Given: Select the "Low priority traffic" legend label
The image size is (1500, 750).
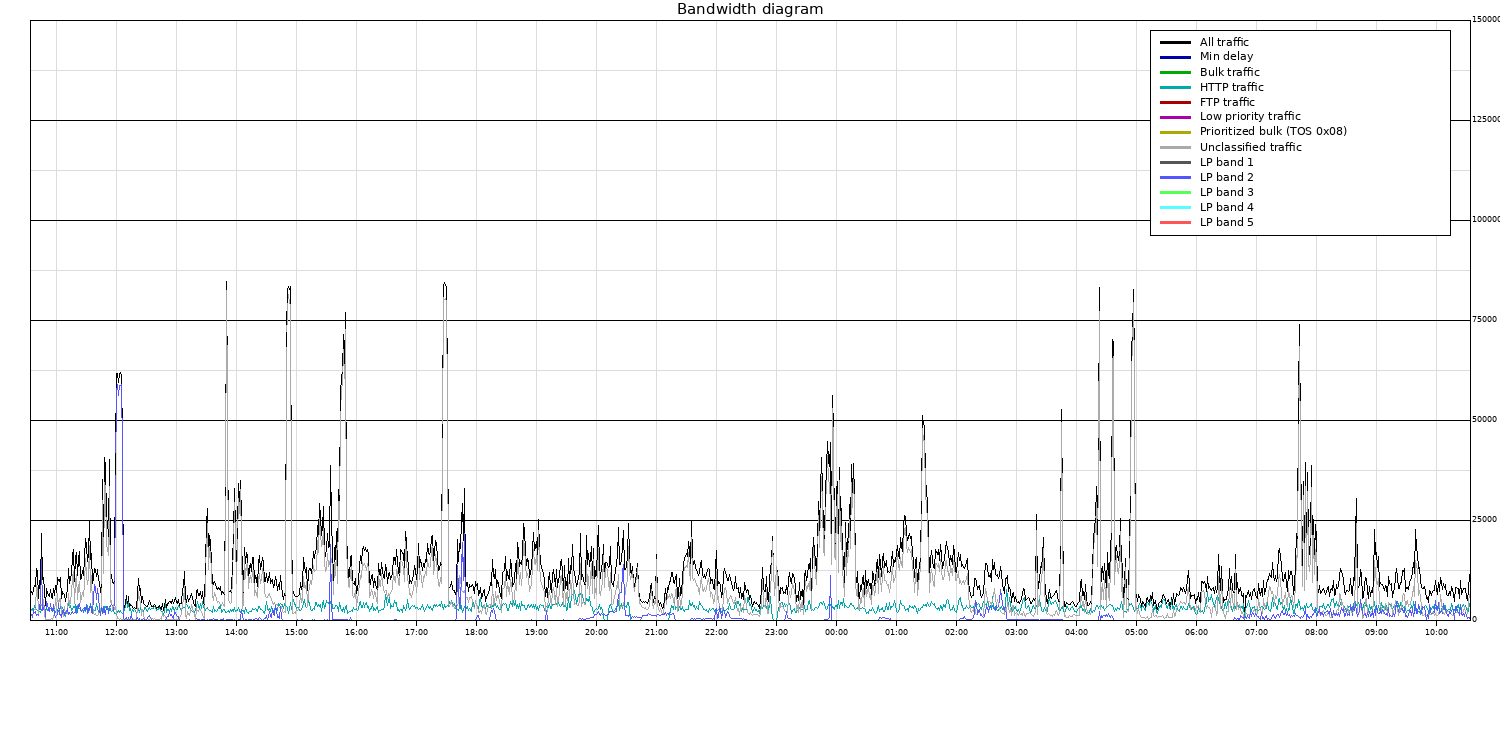Looking at the screenshot, I should point(1250,117).
